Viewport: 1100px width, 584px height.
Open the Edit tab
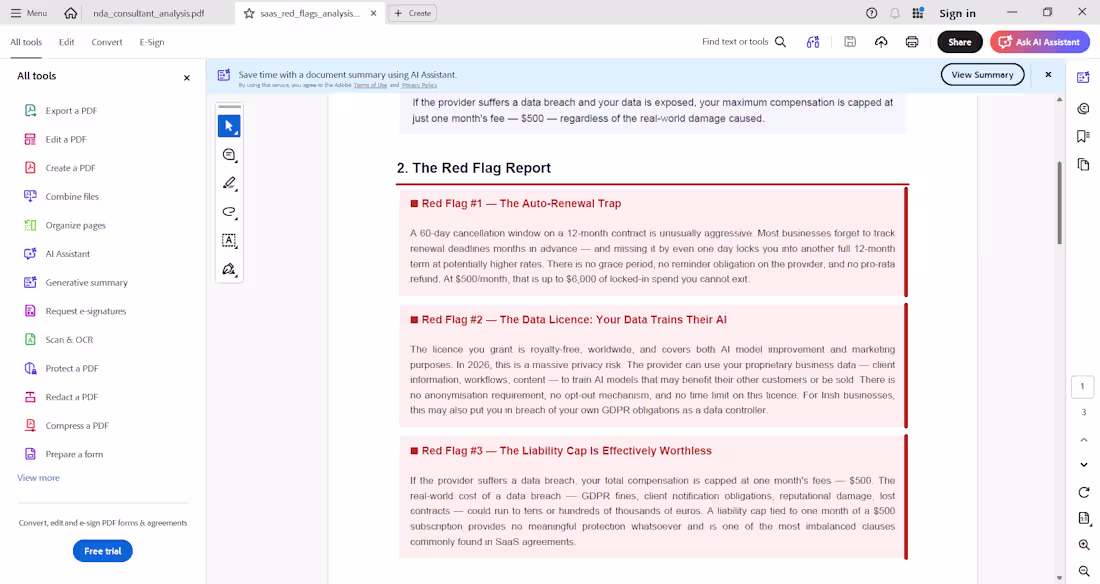coord(67,42)
